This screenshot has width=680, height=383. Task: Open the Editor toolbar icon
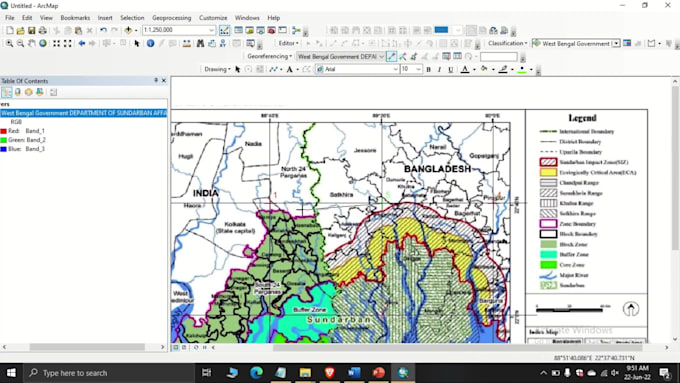[x=224, y=30]
